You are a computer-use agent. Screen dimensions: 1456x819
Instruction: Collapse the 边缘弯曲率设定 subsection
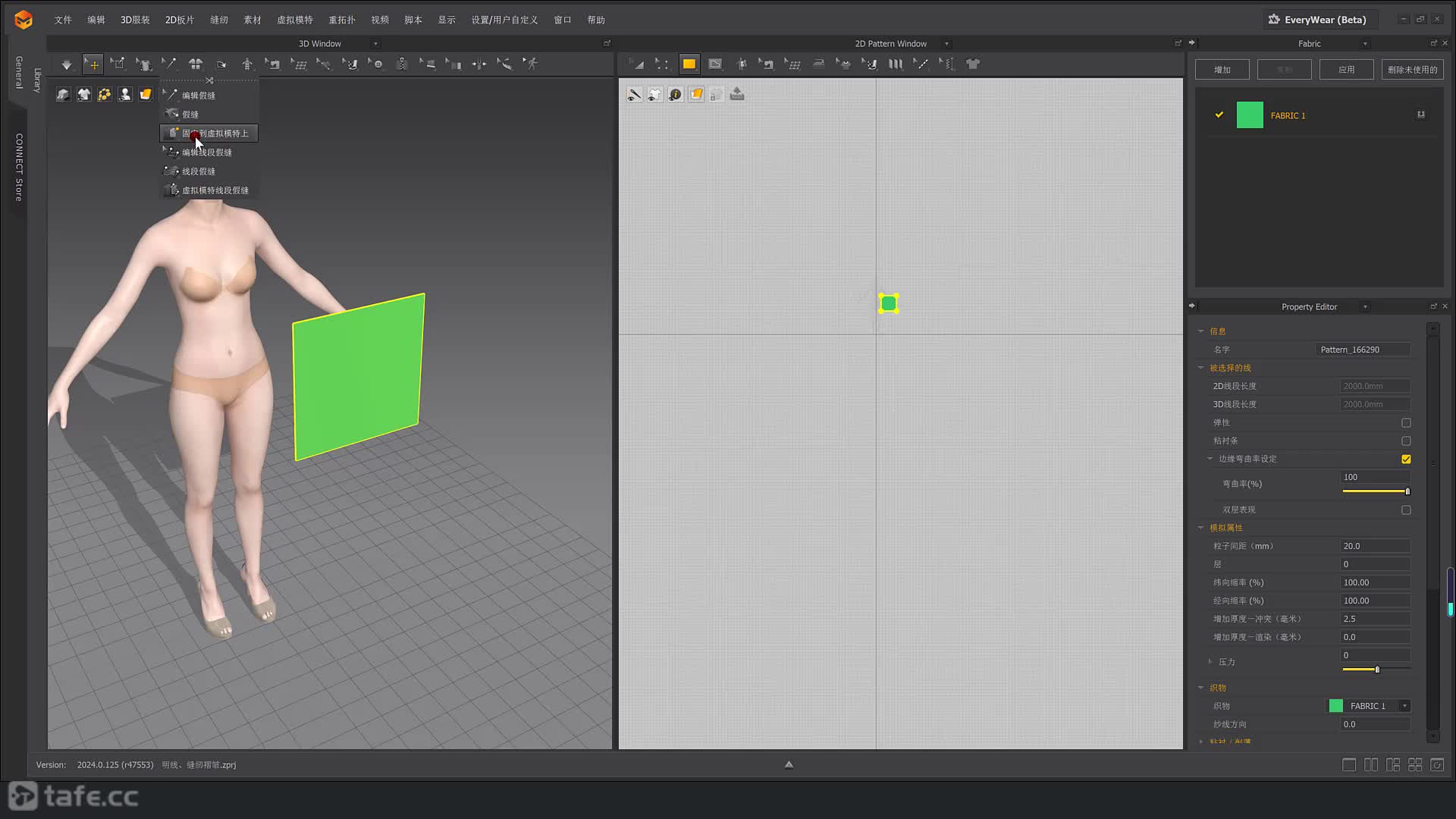pyautogui.click(x=1210, y=459)
